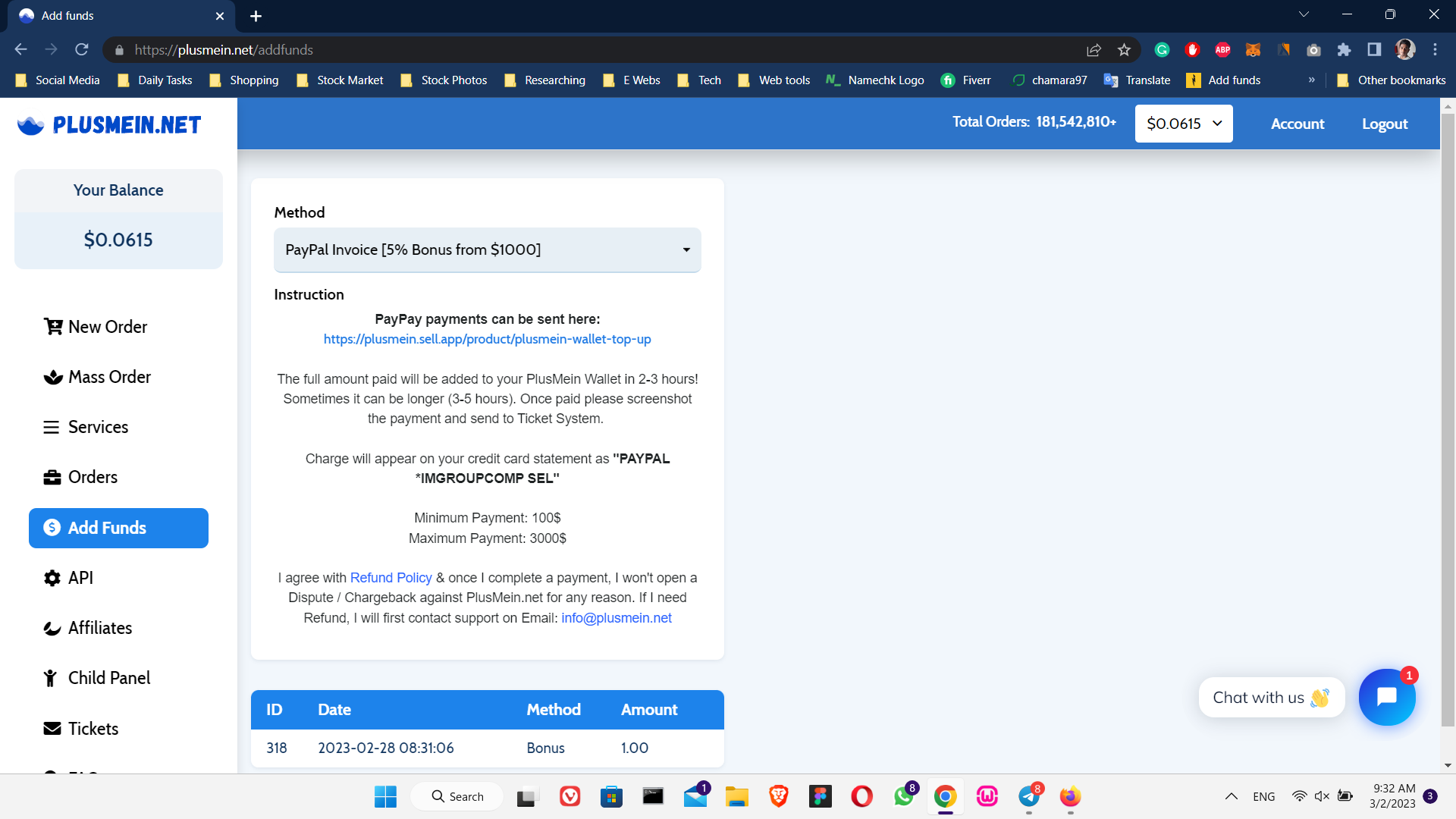The height and width of the screenshot is (819, 1456).
Task: Open the live chat bubble
Action: [1387, 697]
